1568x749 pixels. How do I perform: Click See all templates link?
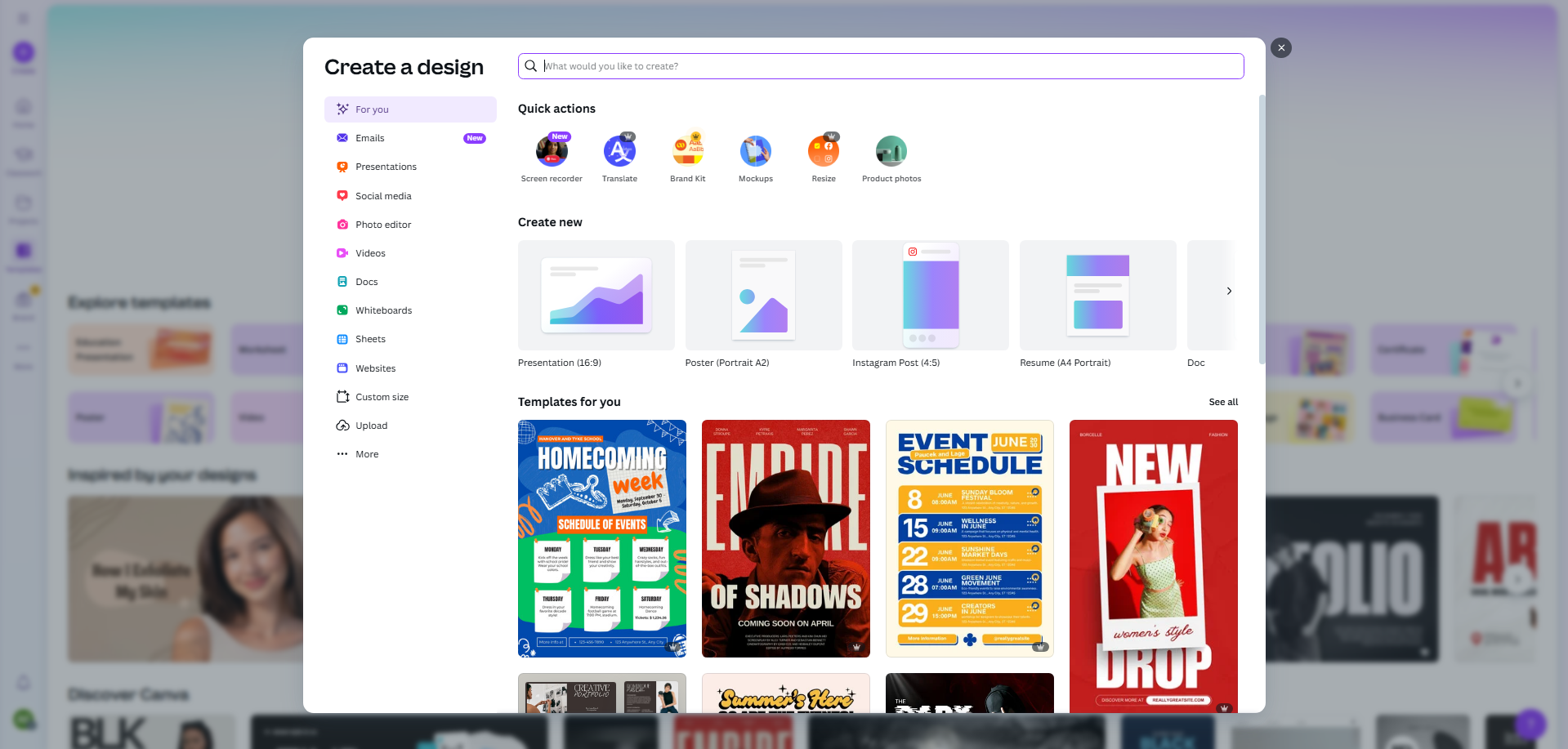click(x=1223, y=402)
